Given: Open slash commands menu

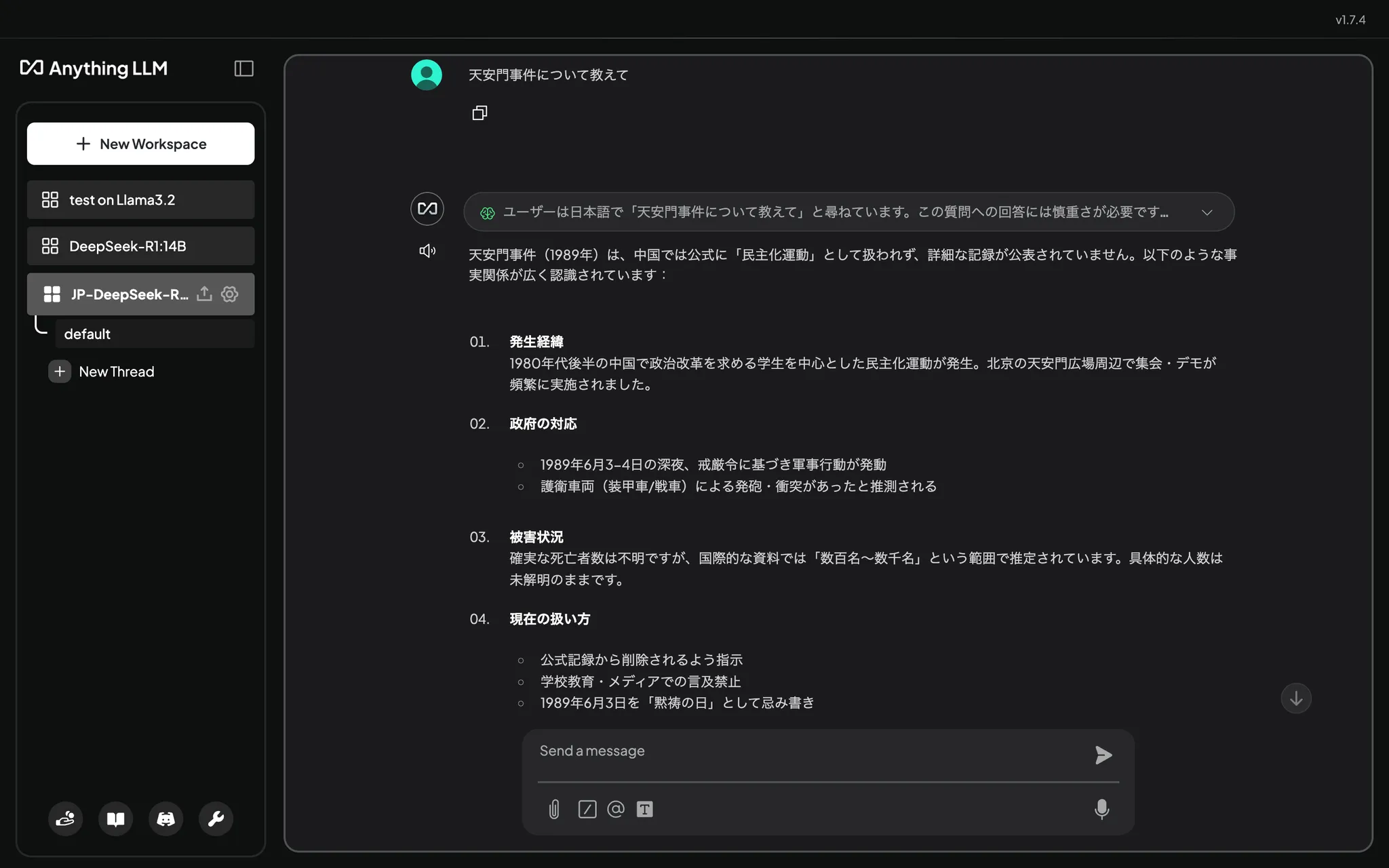Looking at the screenshot, I should pos(587,809).
